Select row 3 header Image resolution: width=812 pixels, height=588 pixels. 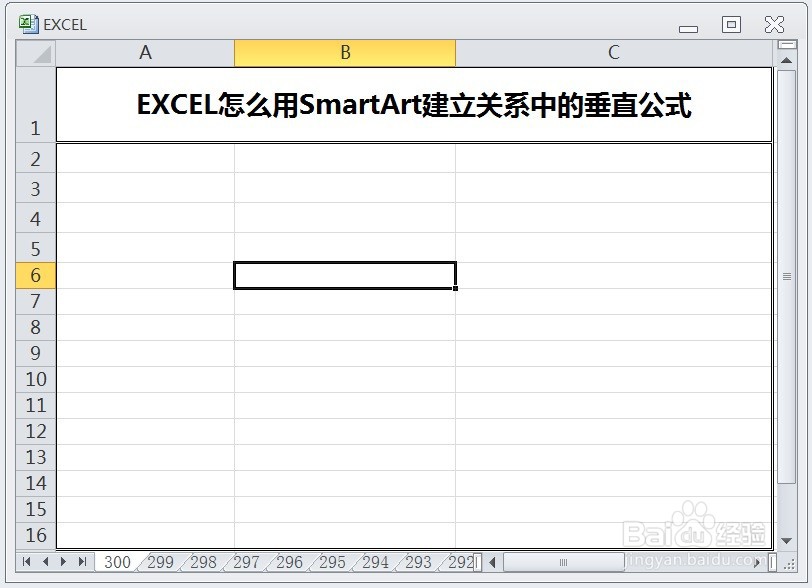point(35,189)
